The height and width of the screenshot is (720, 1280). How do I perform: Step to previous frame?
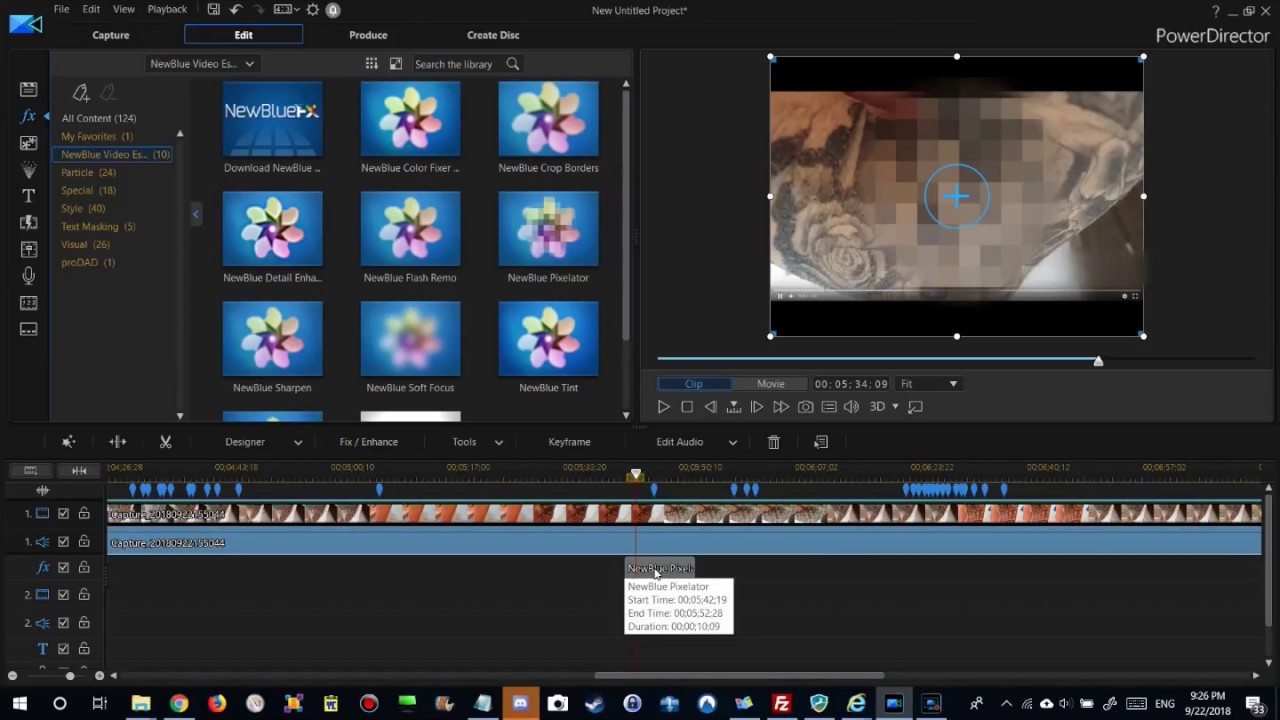[x=710, y=407]
